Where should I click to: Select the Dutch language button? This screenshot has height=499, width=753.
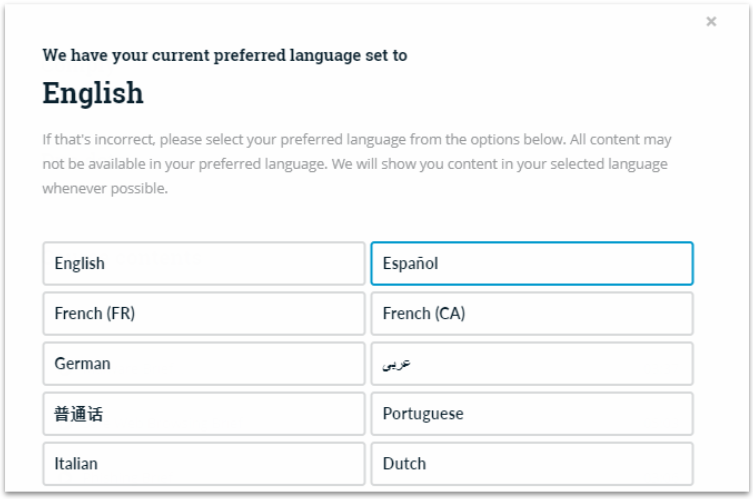[x=531, y=464]
